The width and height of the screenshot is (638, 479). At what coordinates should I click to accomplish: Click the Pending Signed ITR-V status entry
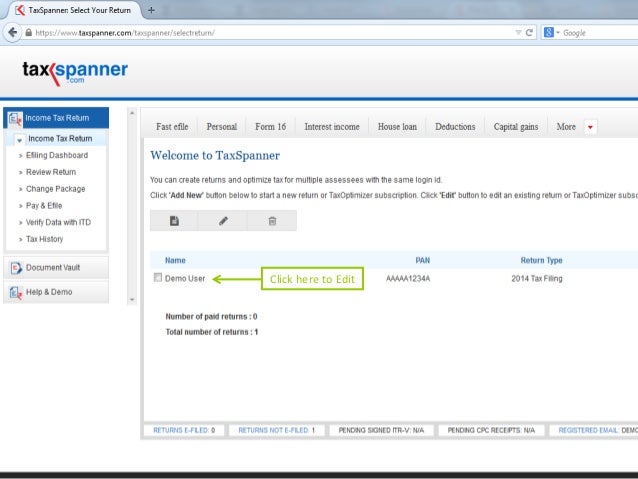coord(381,430)
